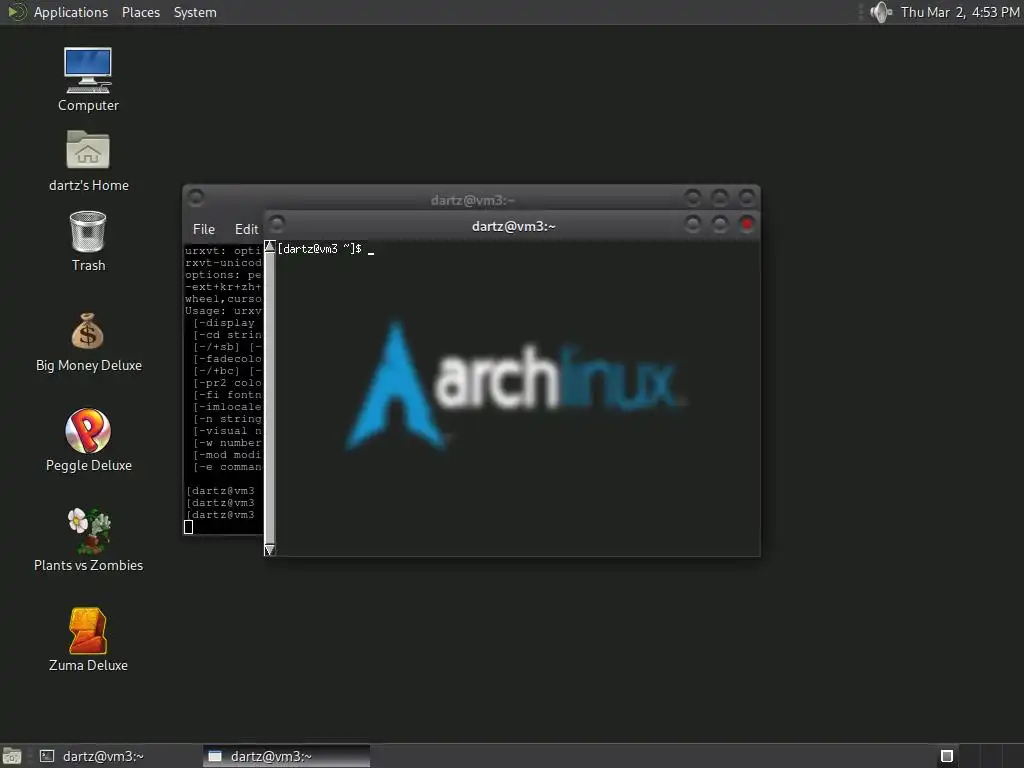
Task: Click the front terminal's scrollbar track
Action: tap(270, 398)
